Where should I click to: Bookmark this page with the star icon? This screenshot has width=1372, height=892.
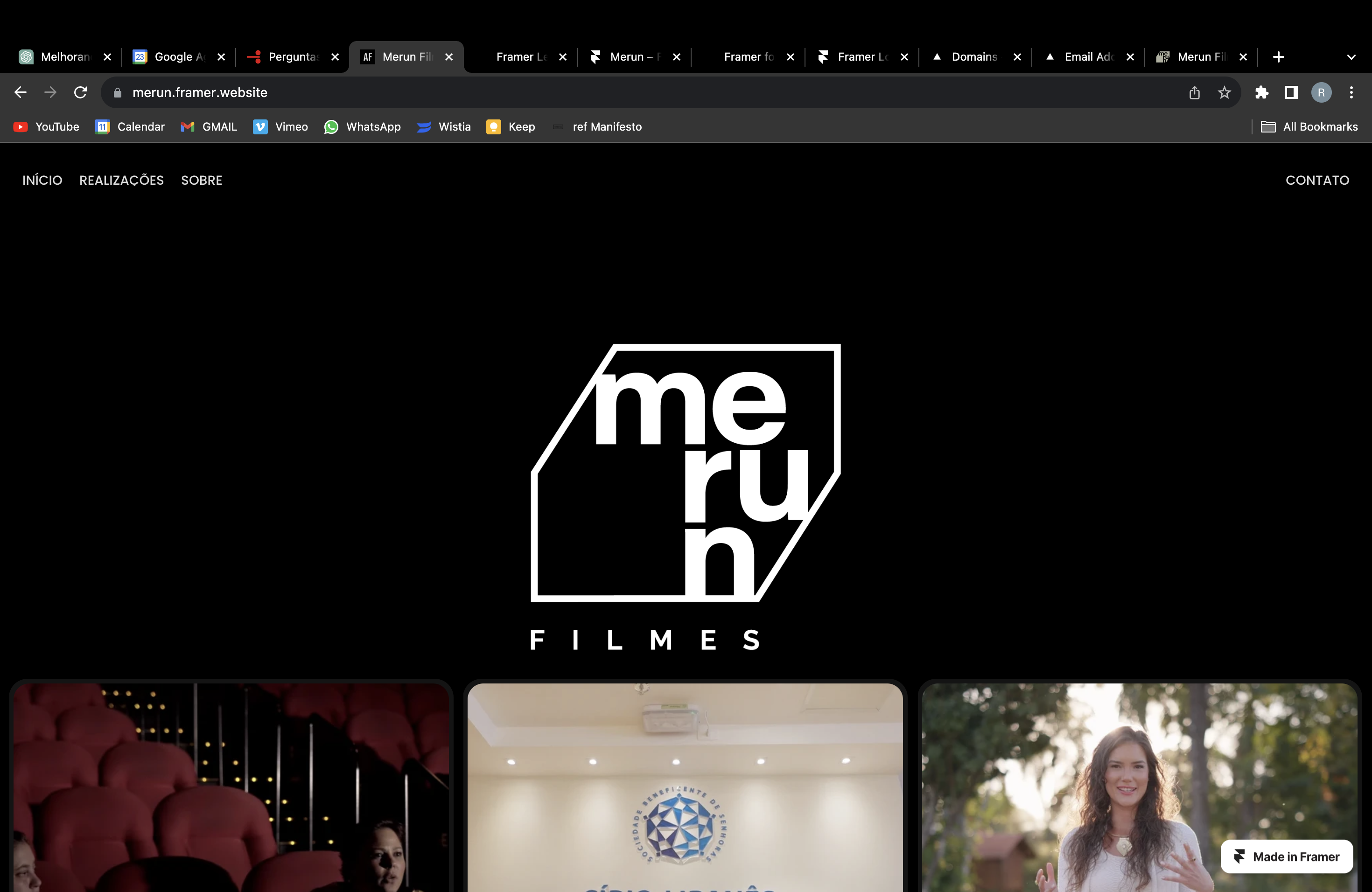point(1225,93)
